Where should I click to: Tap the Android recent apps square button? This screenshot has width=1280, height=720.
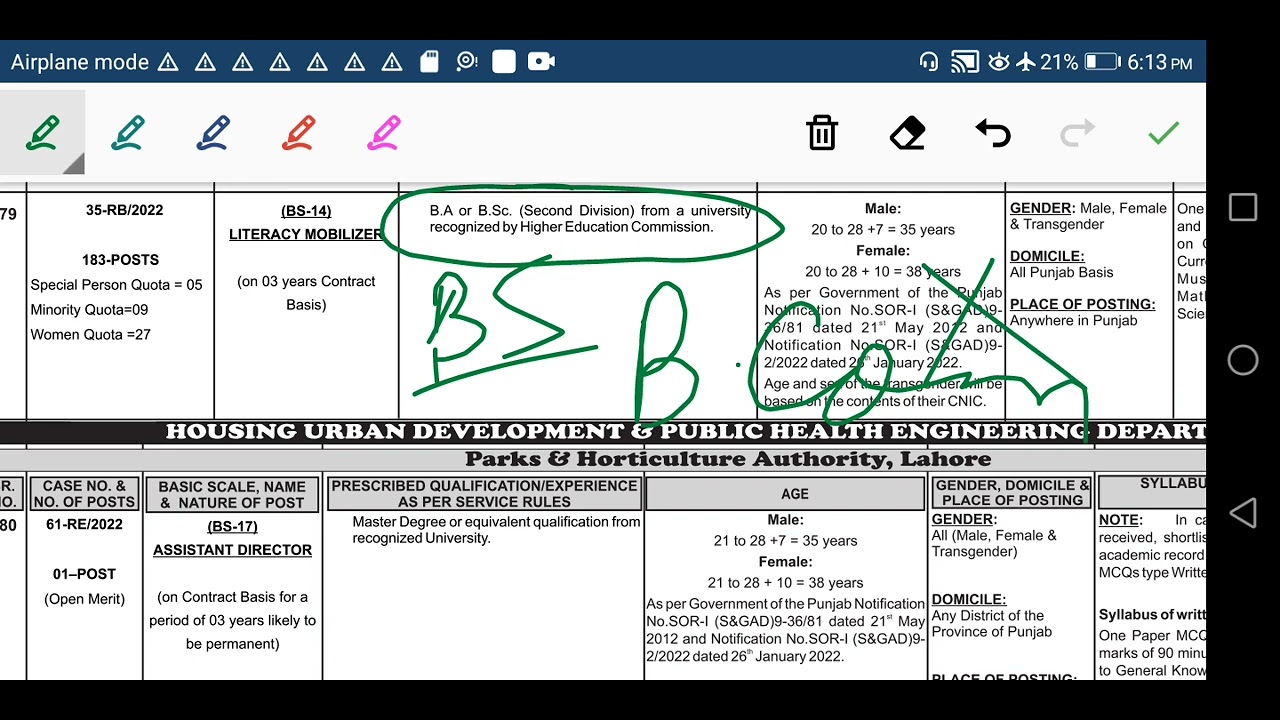pyautogui.click(x=1243, y=207)
